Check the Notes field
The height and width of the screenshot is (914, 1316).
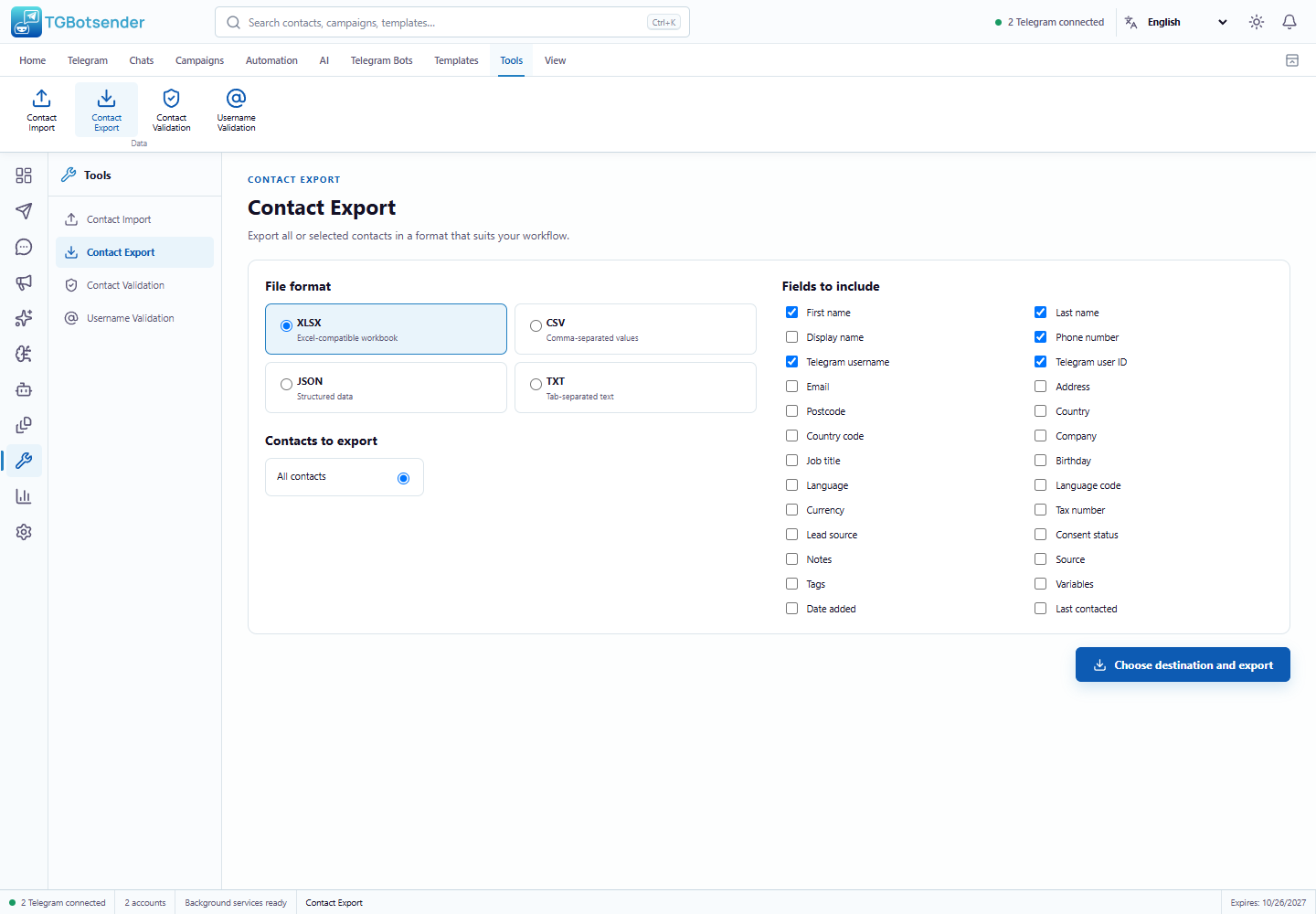point(792,559)
